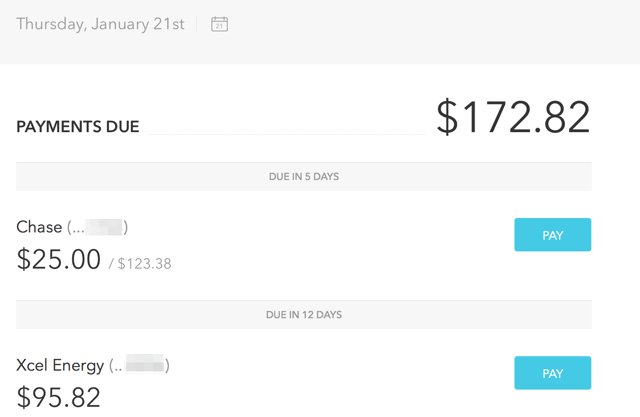This screenshot has height=417, width=640.
Task: Collapse the DUE IN 12 DAYS section
Action: pyautogui.click(x=303, y=314)
